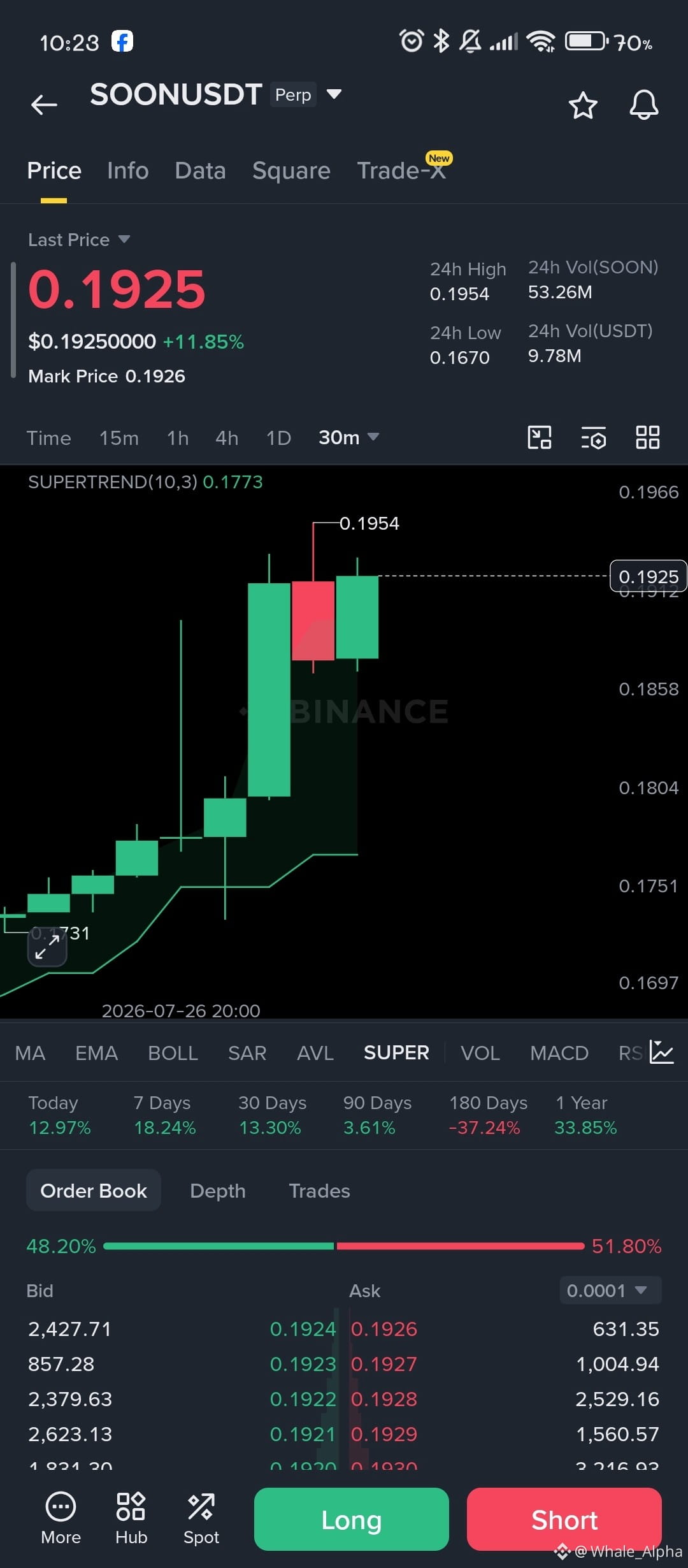Select ask price 0.1927
The height and width of the screenshot is (1568, 688).
(x=384, y=1364)
